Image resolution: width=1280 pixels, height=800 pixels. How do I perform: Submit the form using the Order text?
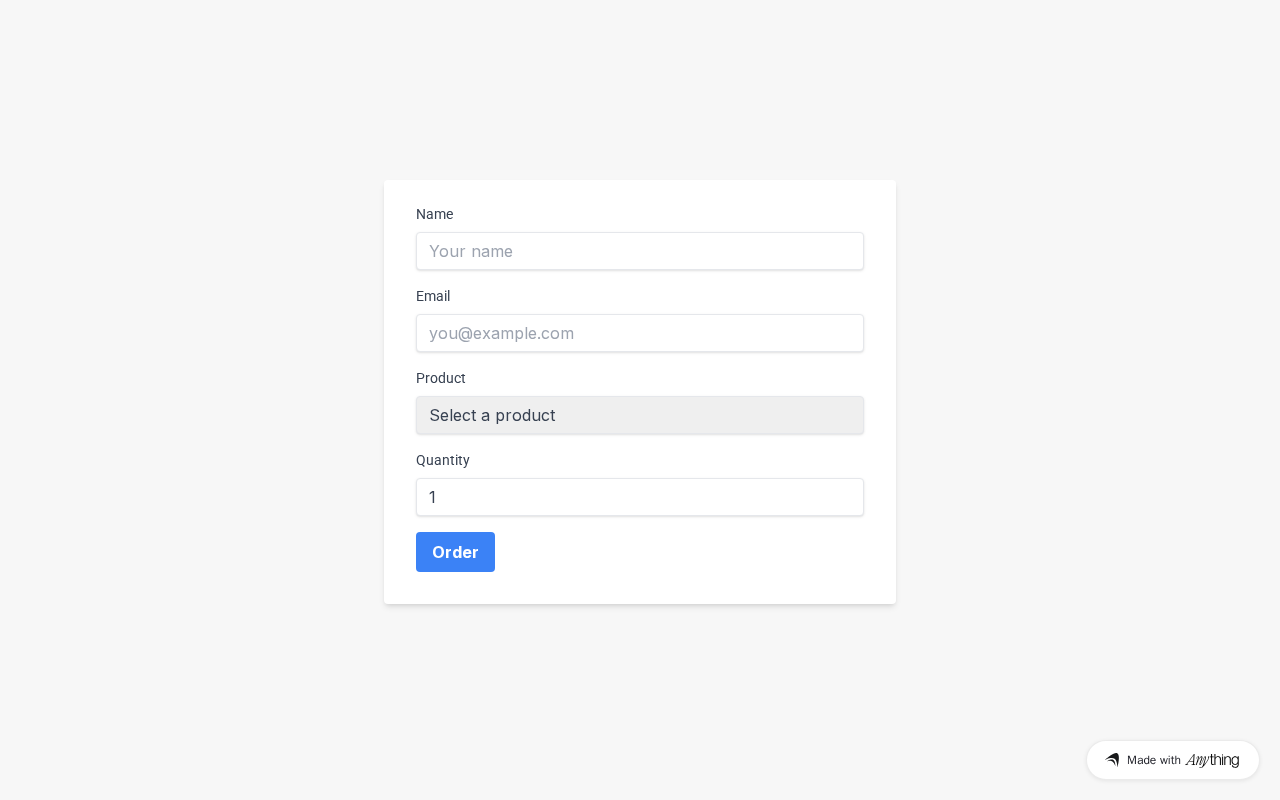pyautogui.click(x=455, y=552)
